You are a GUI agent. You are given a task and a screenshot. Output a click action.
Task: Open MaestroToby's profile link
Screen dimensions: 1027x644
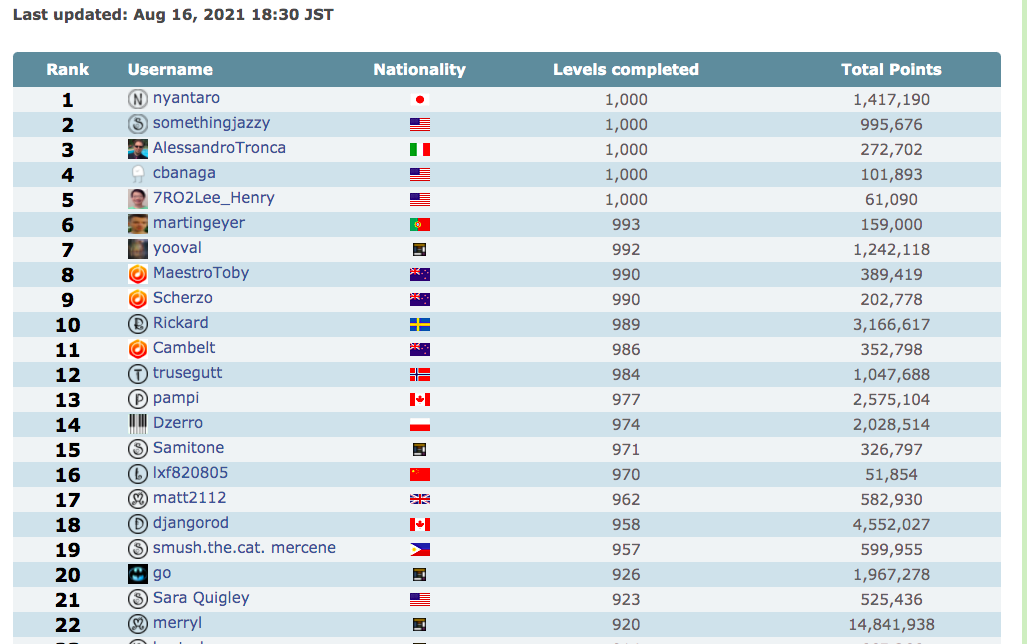tap(200, 273)
